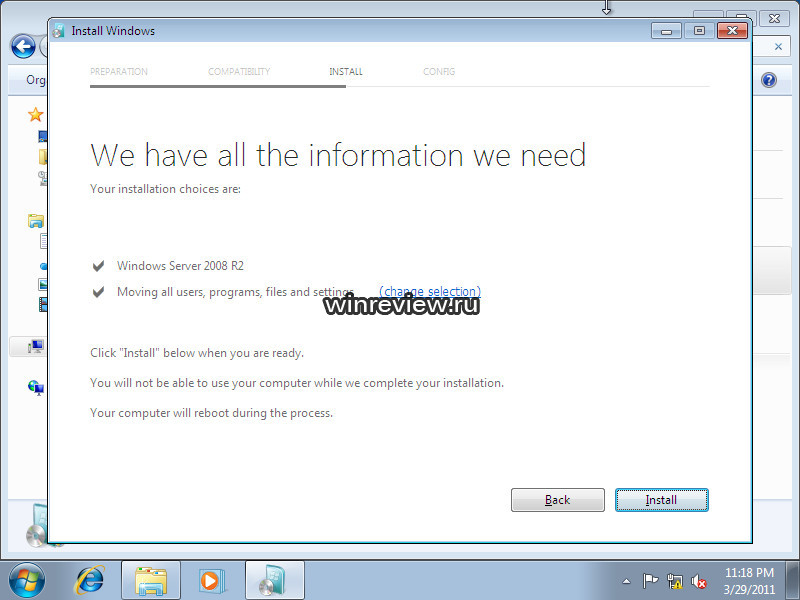
Task: Select the Preparation step label
Action: click(119, 72)
